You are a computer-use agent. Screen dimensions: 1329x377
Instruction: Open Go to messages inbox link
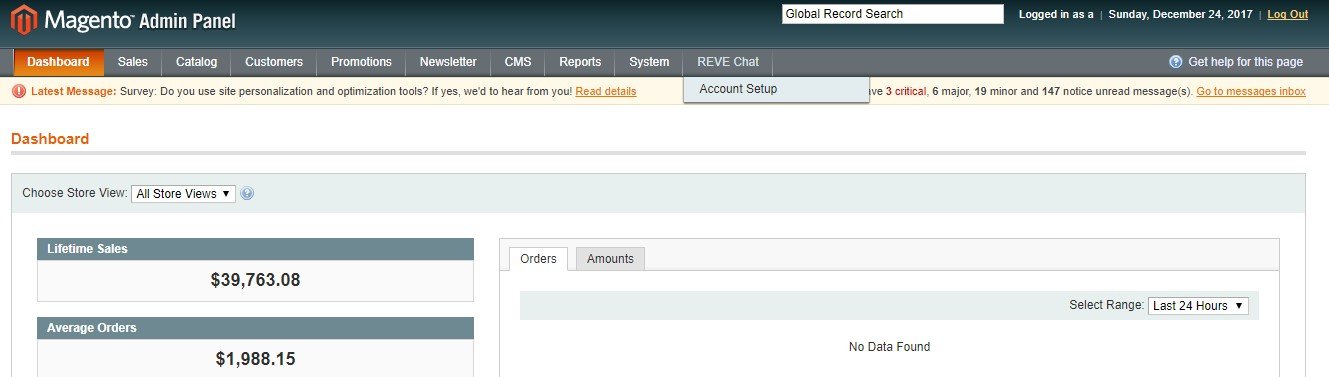[1251, 91]
